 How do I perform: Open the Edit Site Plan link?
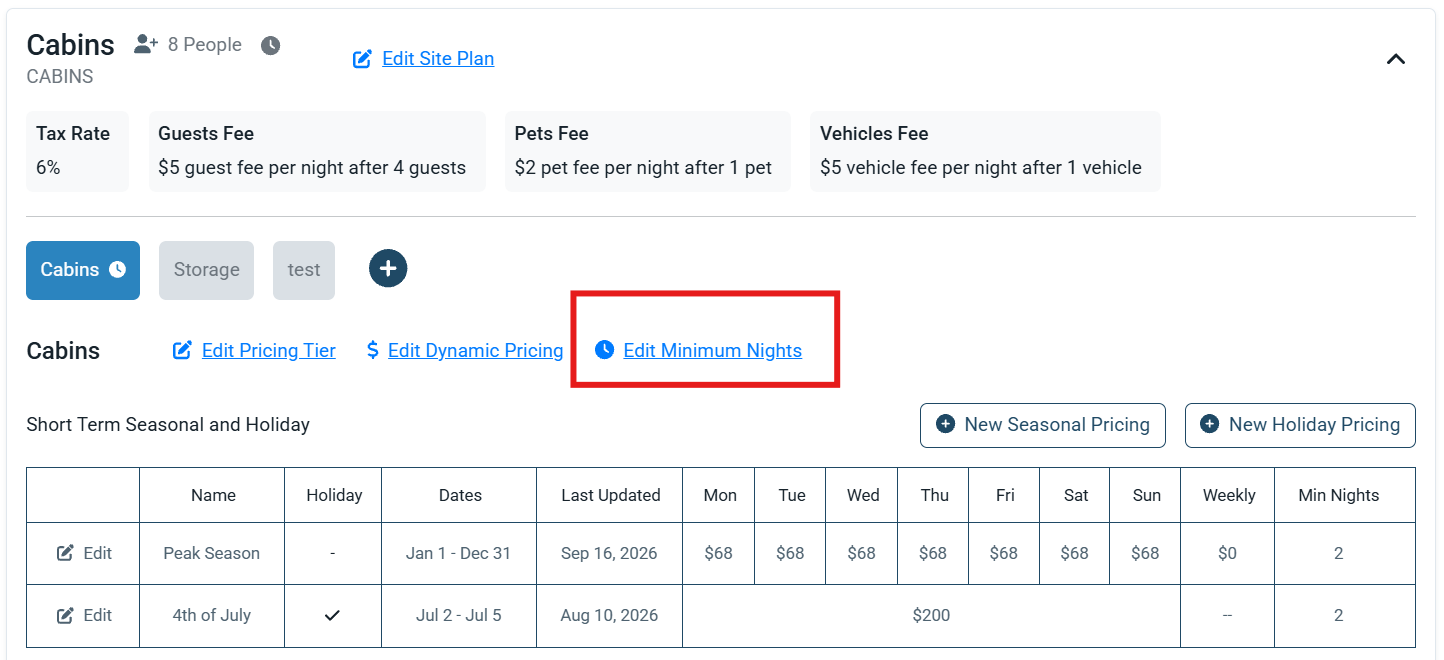[x=438, y=59]
